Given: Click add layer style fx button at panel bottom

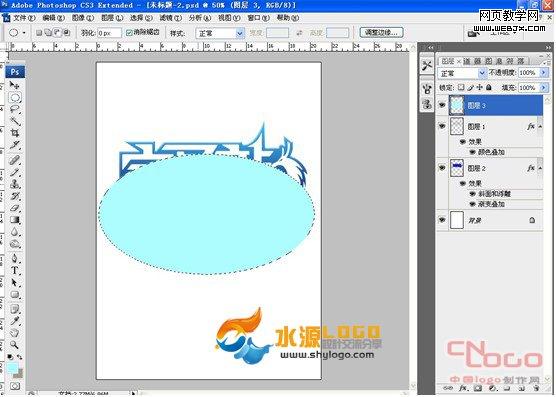Looking at the screenshot, I should click(463, 388).
